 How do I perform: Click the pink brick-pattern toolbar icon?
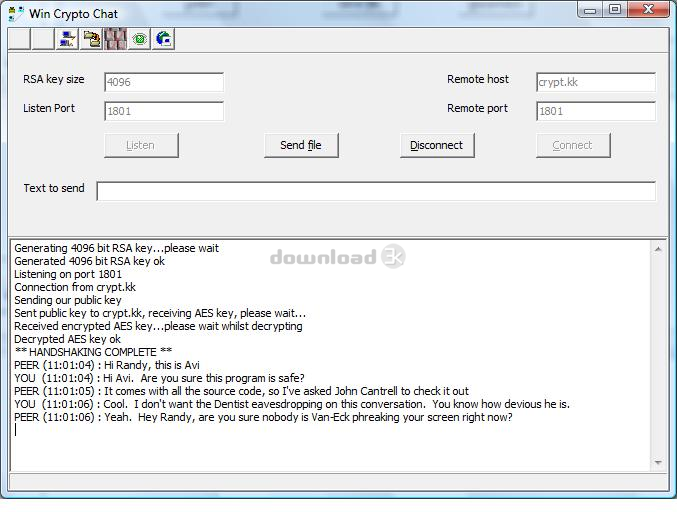coord(115,39)
